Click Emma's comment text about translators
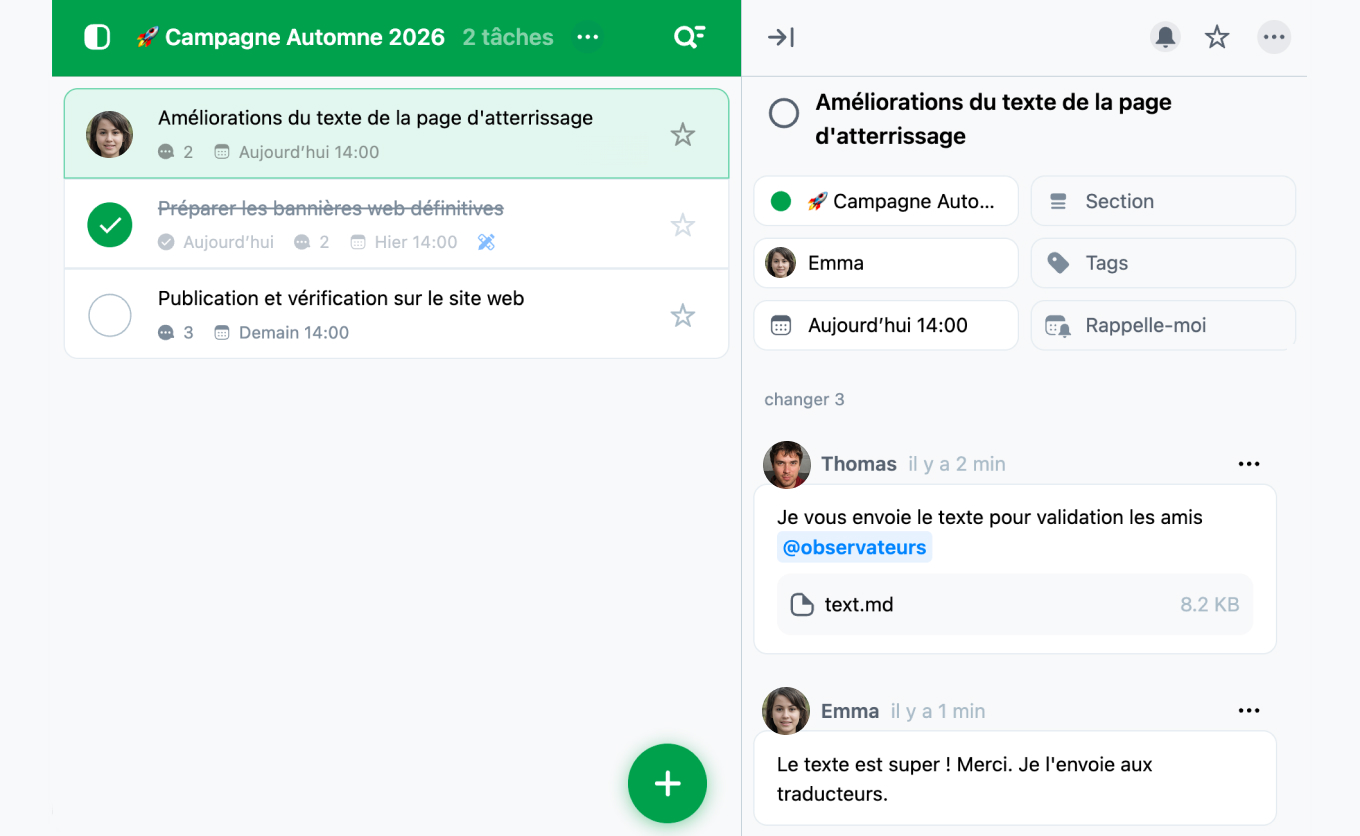Image resolution: width=1360 pixels, height=836 pixels. click(965, 779)
